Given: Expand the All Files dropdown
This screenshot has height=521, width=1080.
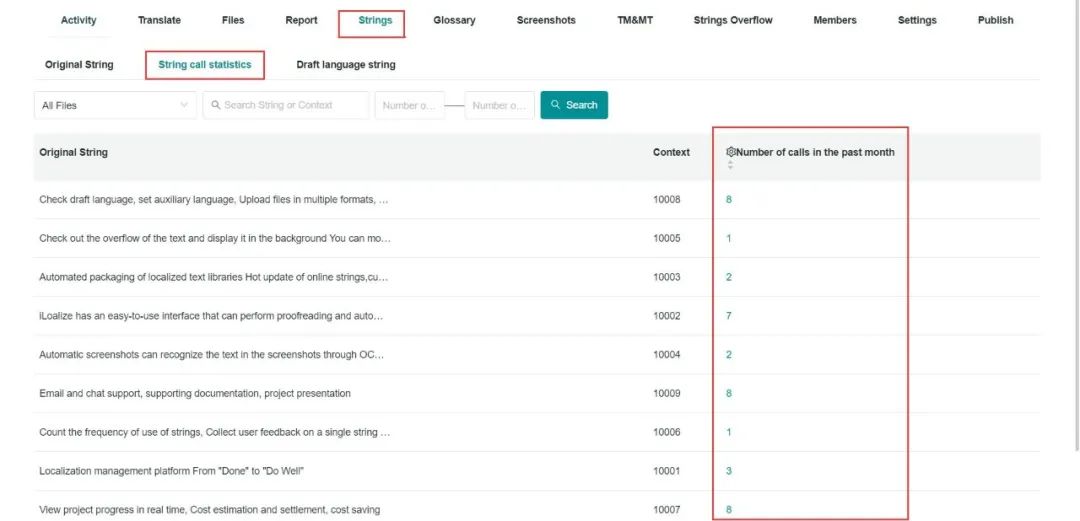Looking at the screenshot, I should click(115, 105).
